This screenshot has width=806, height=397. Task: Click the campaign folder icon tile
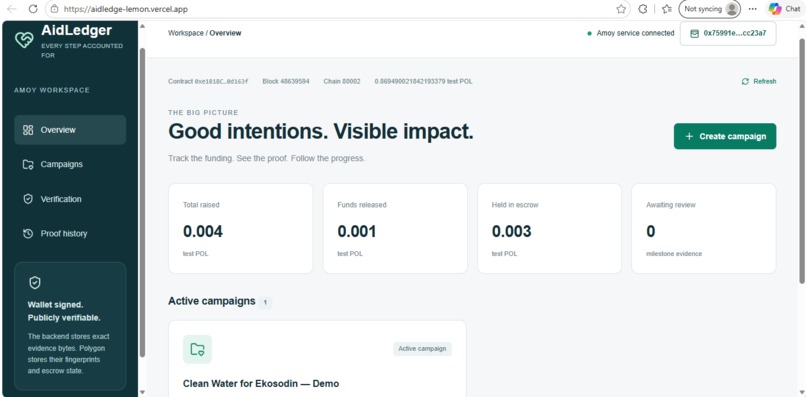point(197,349)
